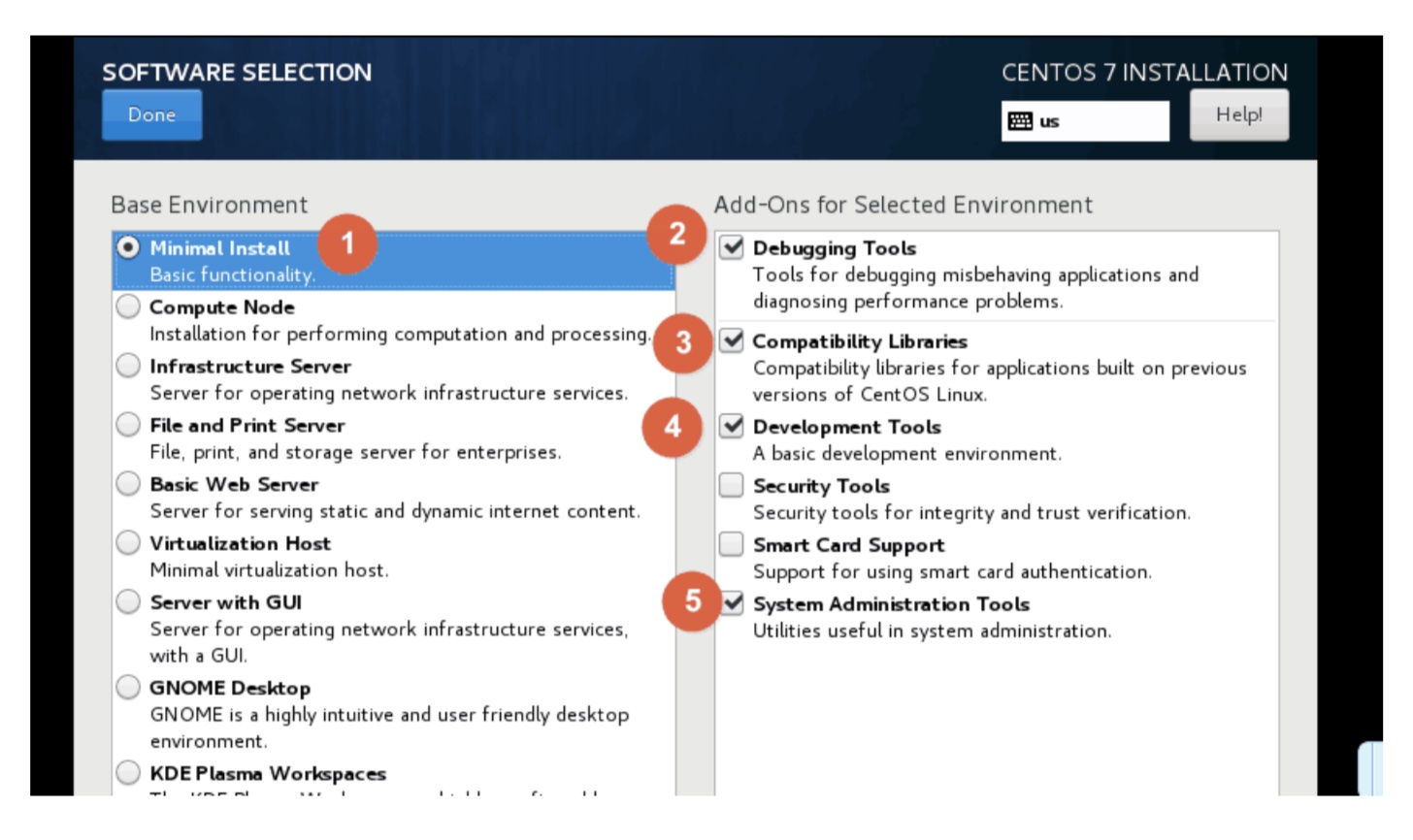Select Minimal Install radio button
This screenshot has height=840, width=1413.
(128, 248)
